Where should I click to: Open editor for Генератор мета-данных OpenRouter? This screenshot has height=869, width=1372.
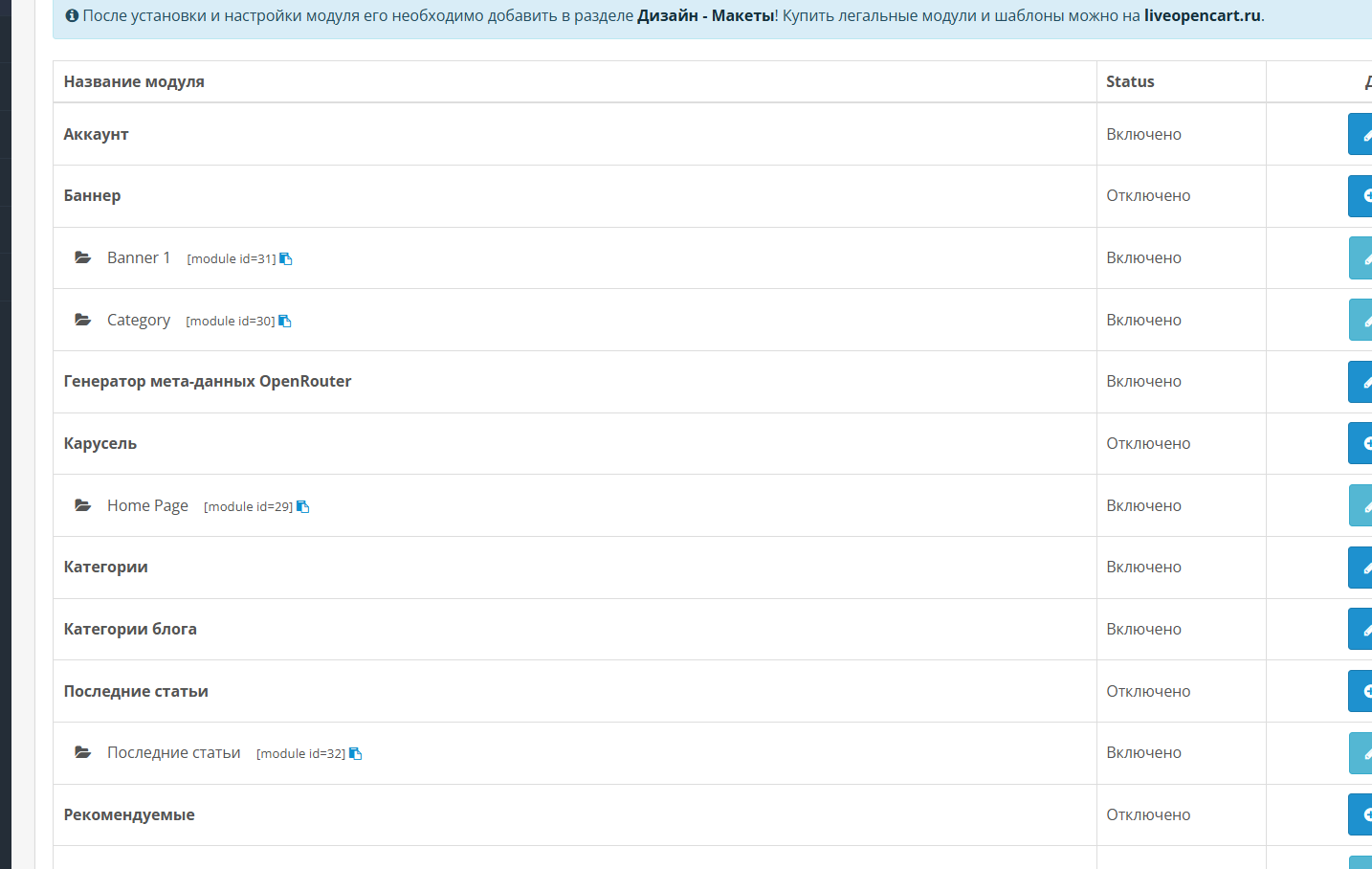click(x=1361, y=381)
